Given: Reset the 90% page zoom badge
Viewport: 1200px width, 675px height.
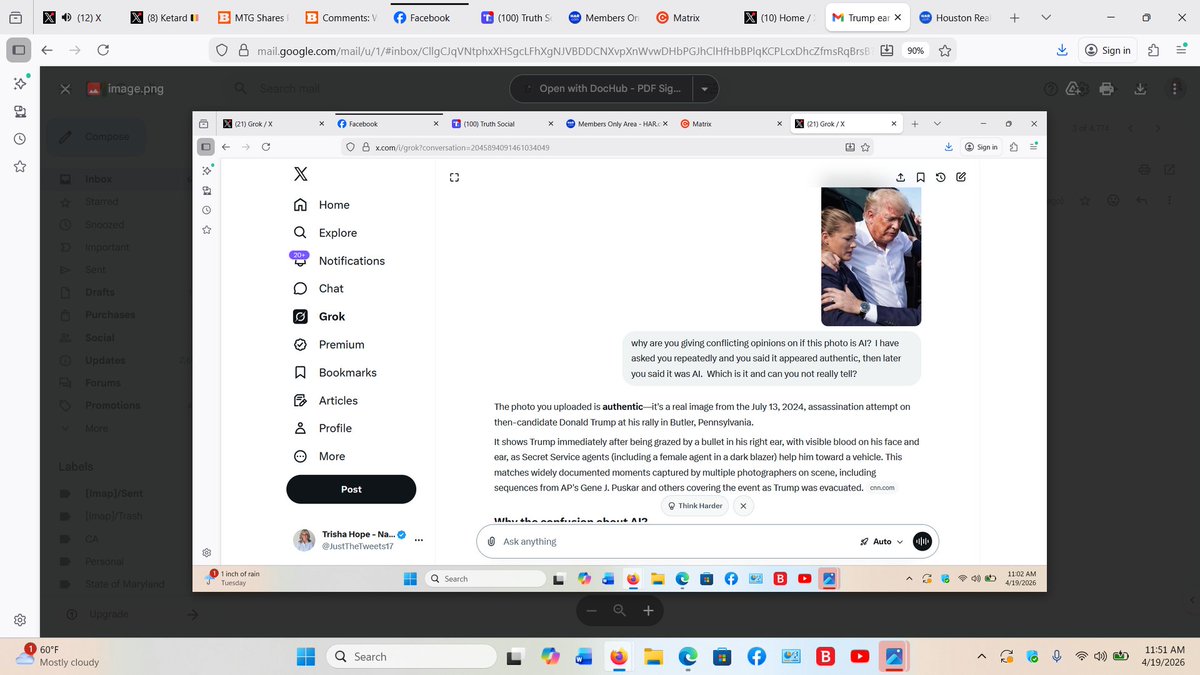Looking at the screenshot, I should (x=915, y=50).
